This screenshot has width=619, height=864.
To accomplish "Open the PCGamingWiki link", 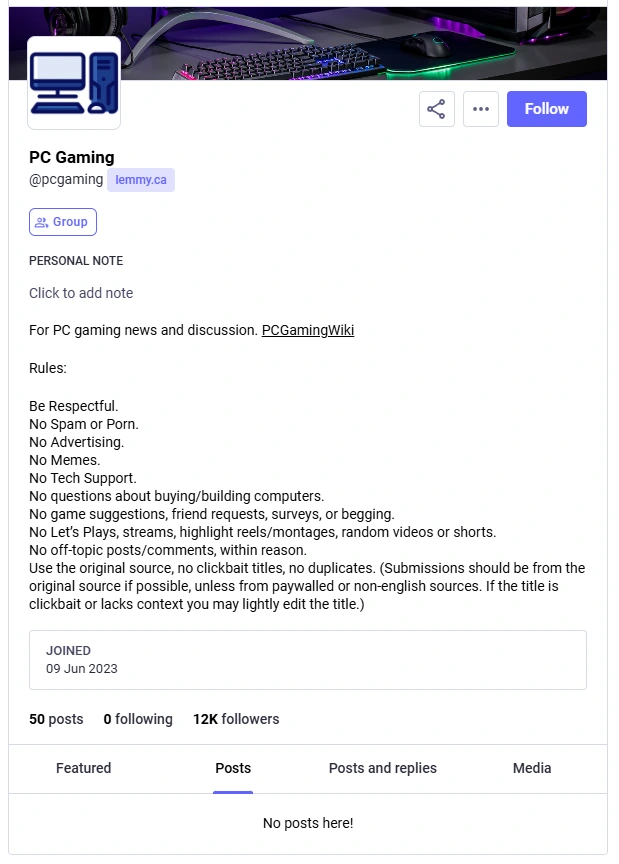I will click(307, 330).
